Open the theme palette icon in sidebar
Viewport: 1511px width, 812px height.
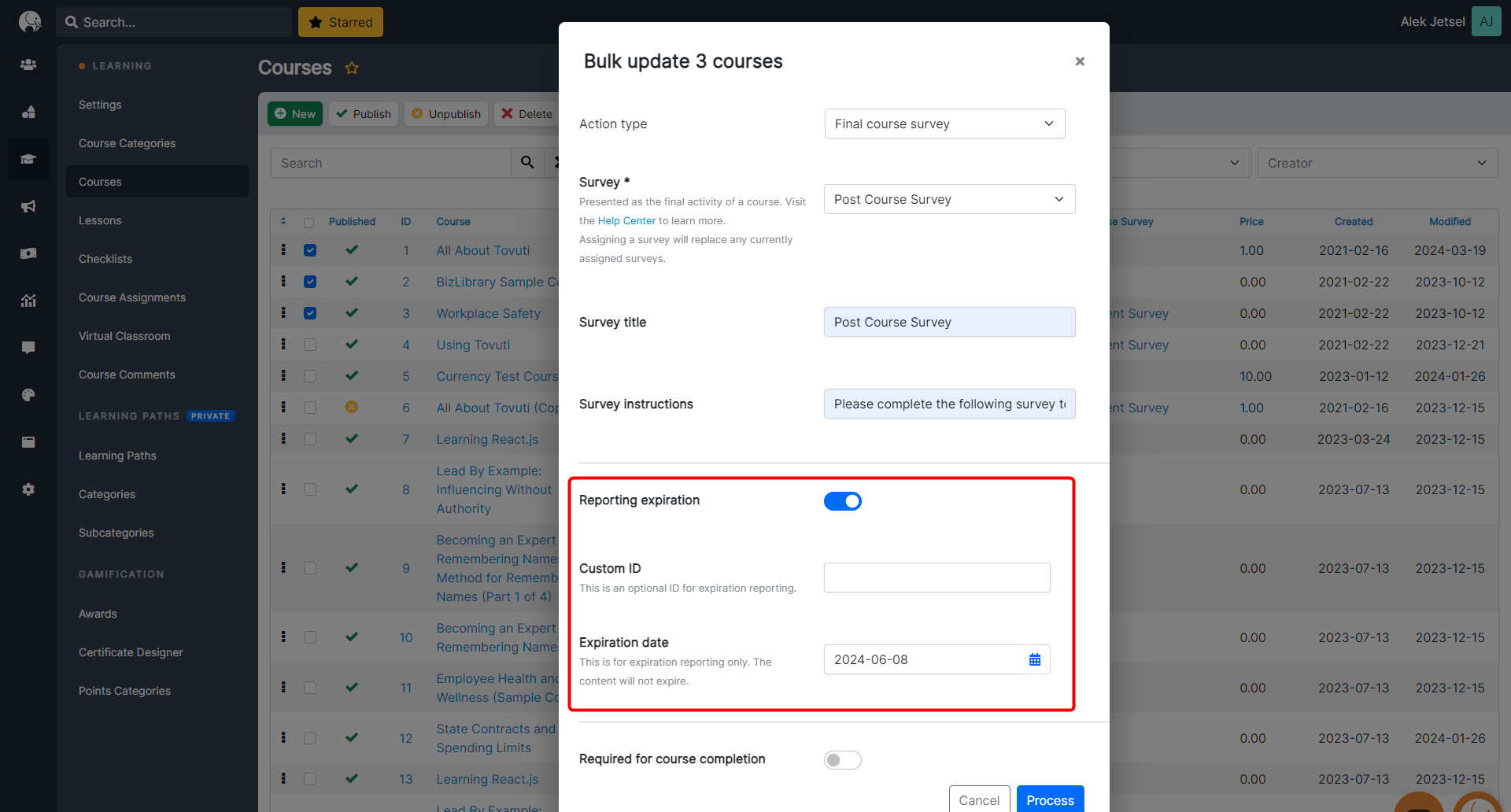28,395
